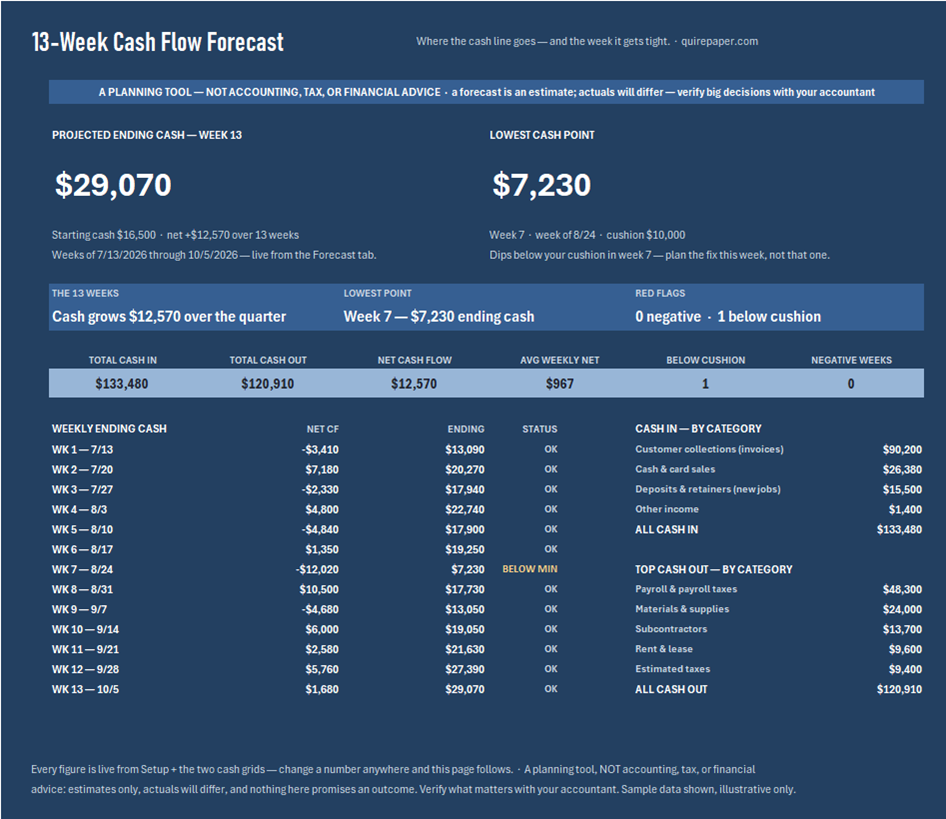Click the Negative Weeks value 0
The image size is (946, 819).
[851, 384]
